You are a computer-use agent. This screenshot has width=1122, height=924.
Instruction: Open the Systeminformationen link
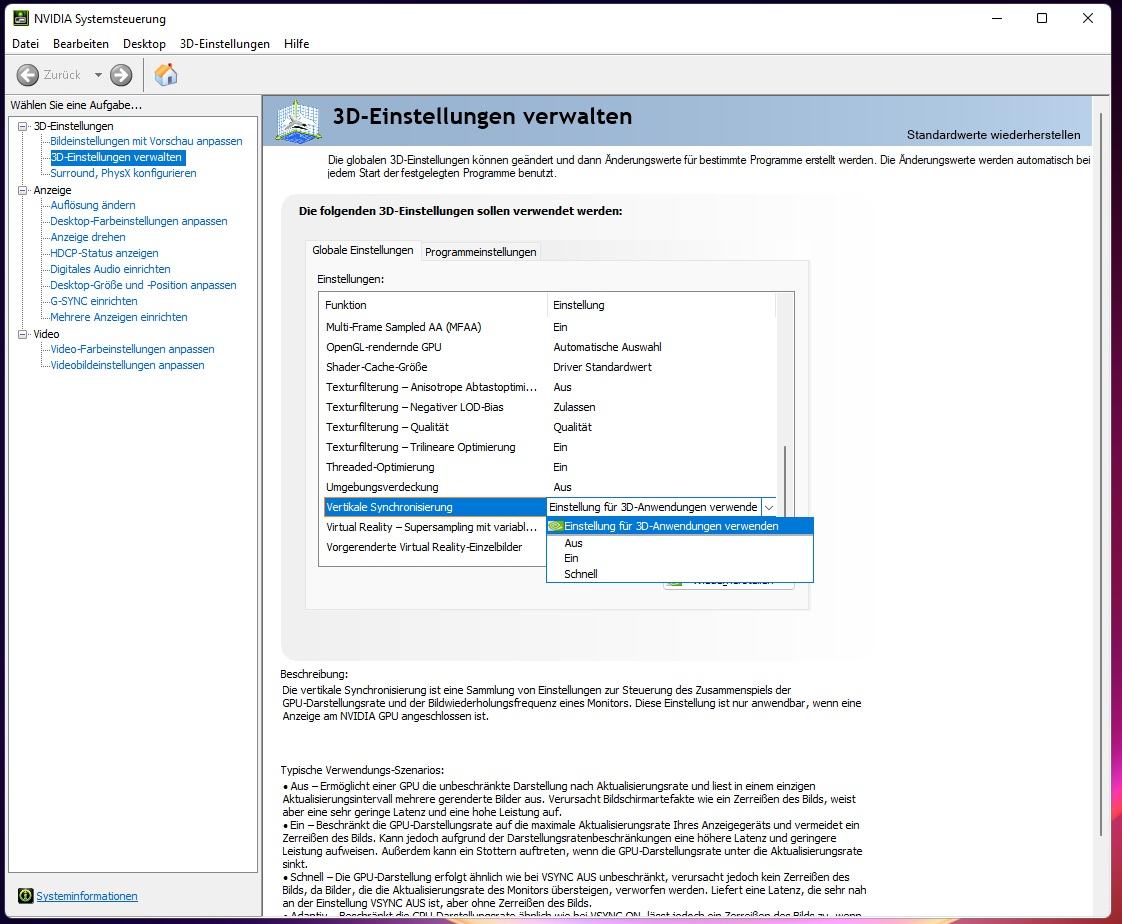click(x=87, y=895)
